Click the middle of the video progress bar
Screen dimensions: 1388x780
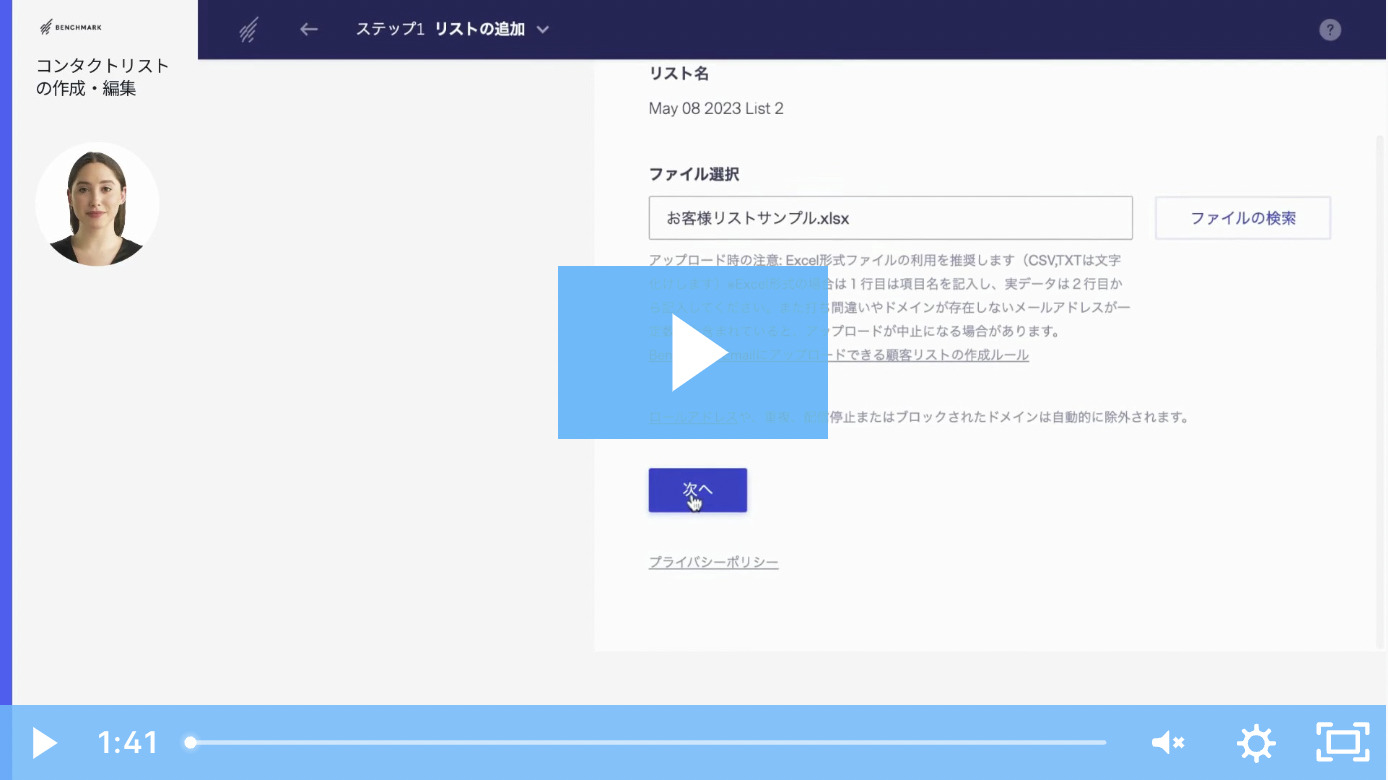[x=646, y=743]
